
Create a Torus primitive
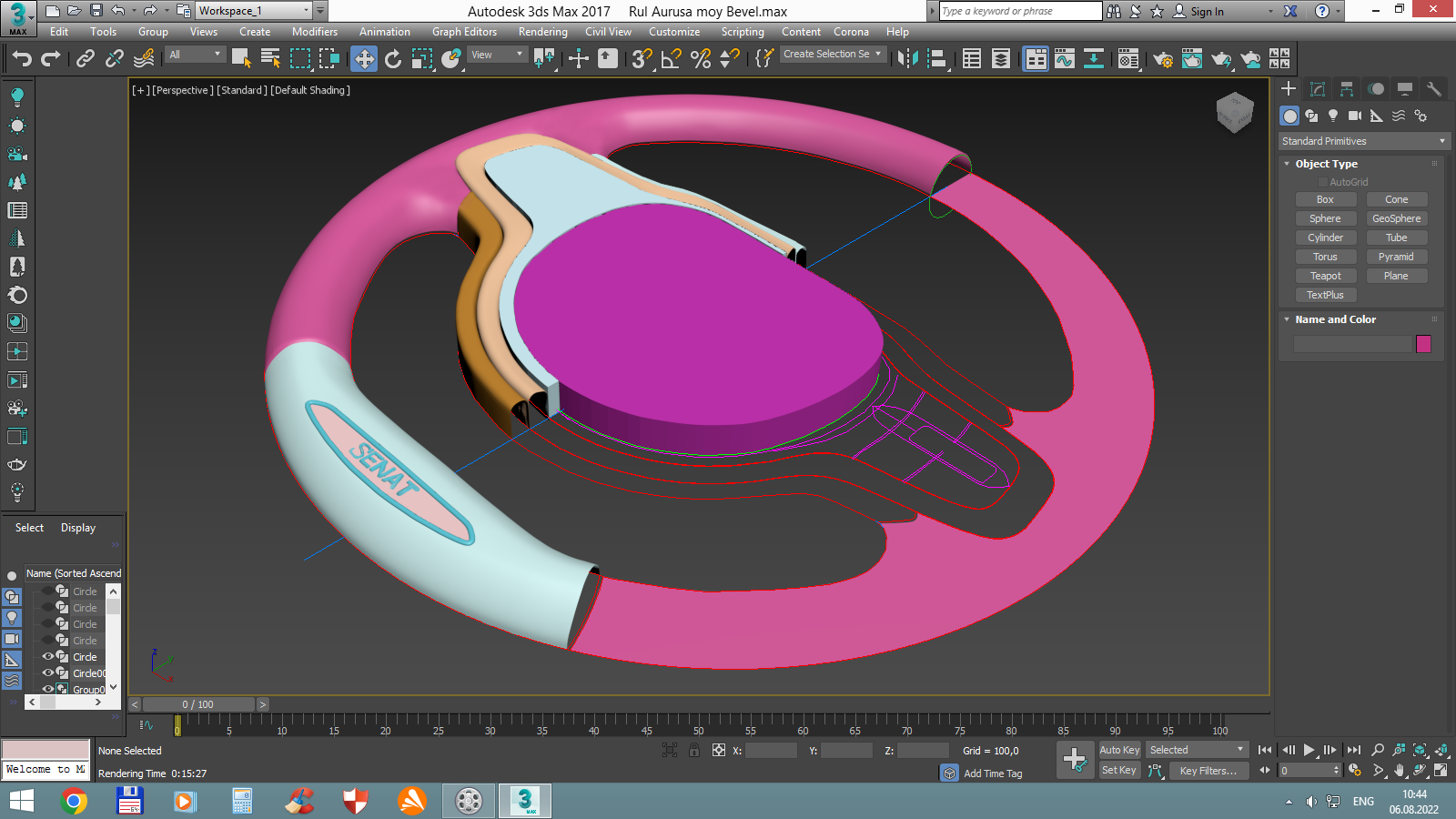[x=1325, y=257]
